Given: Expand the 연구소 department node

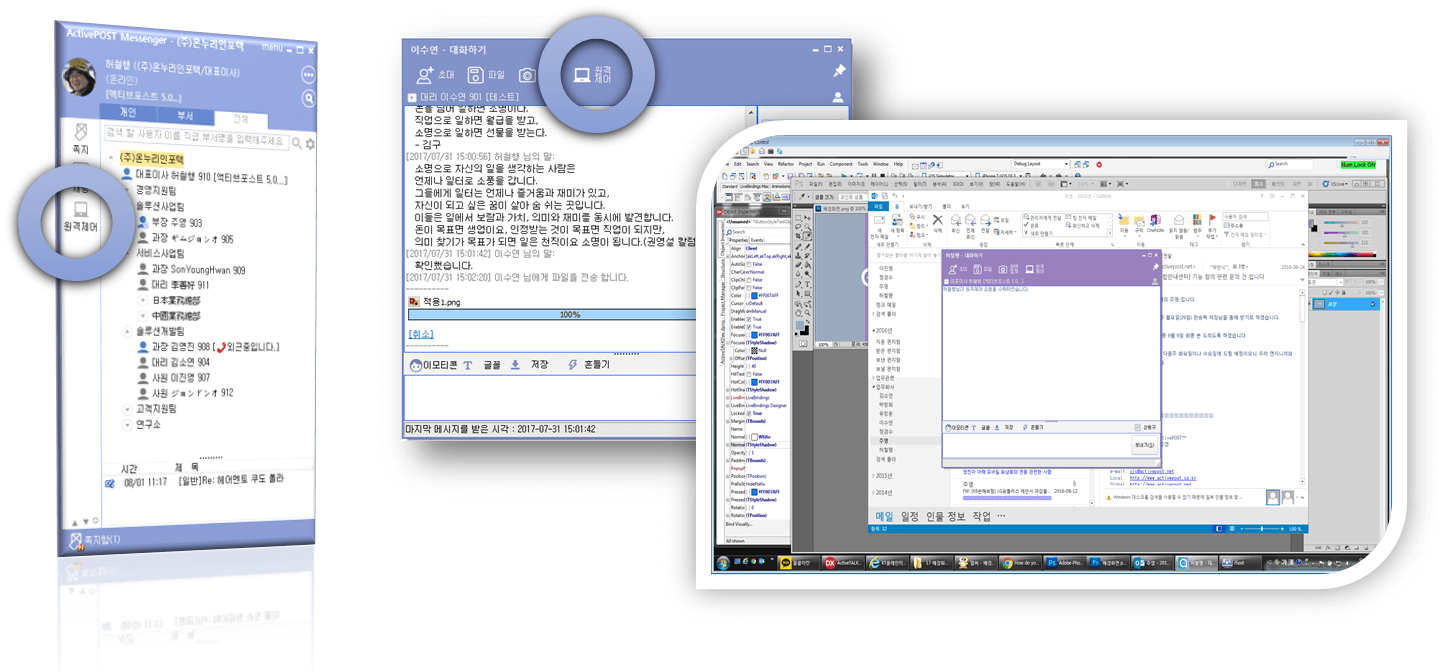Looking at the screenshot, I should 127,424.
